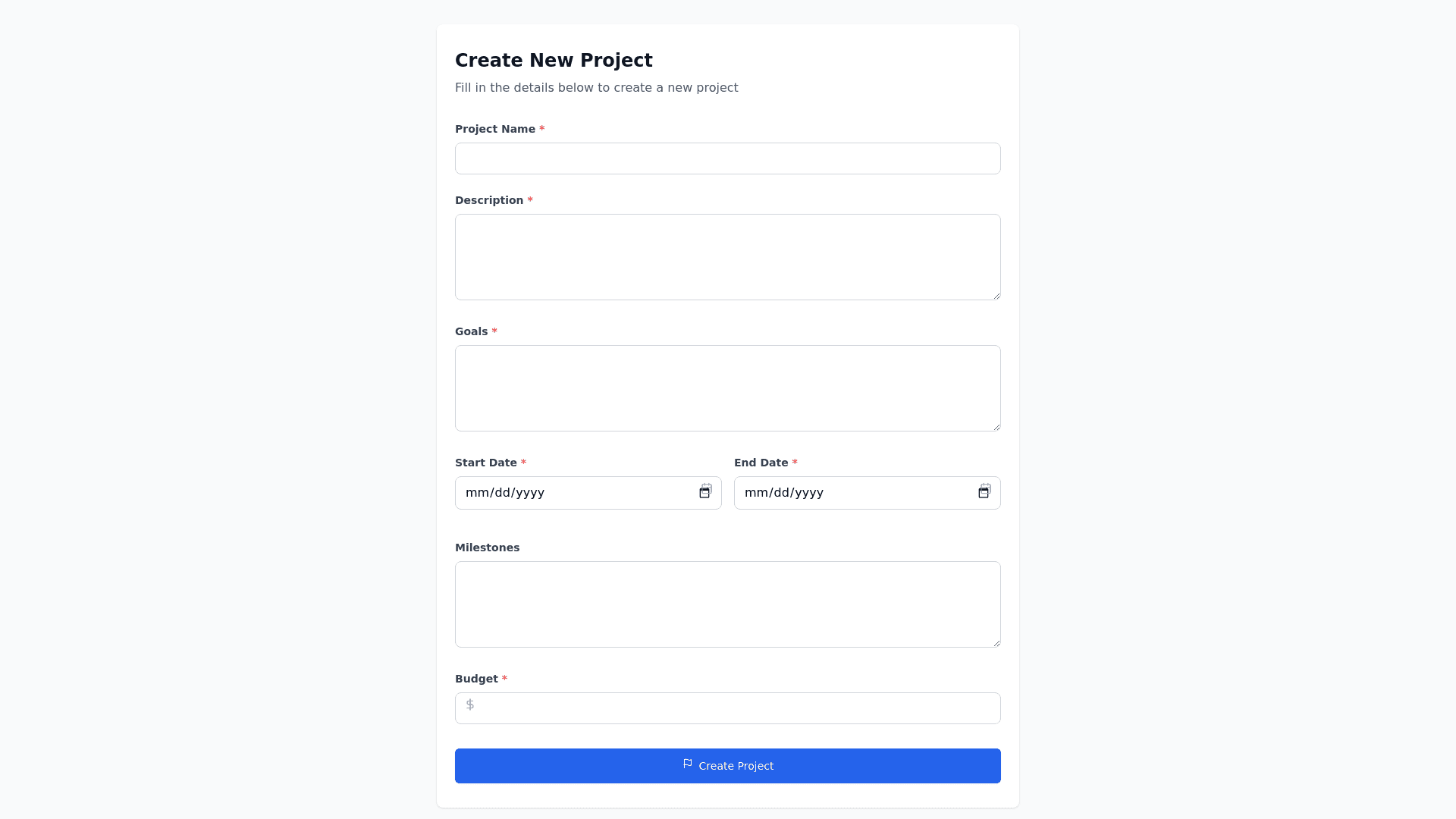Click the dollar sign icon in Budget field

(x=470, y=704)
